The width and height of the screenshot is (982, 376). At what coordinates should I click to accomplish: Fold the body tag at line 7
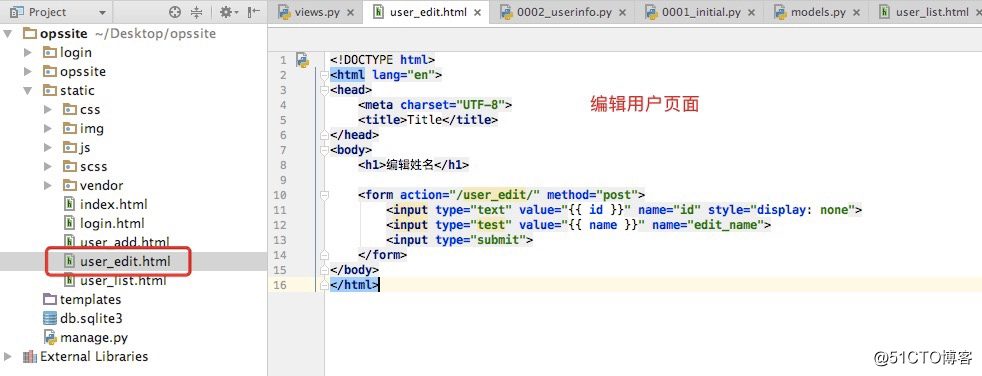[324, 150]
